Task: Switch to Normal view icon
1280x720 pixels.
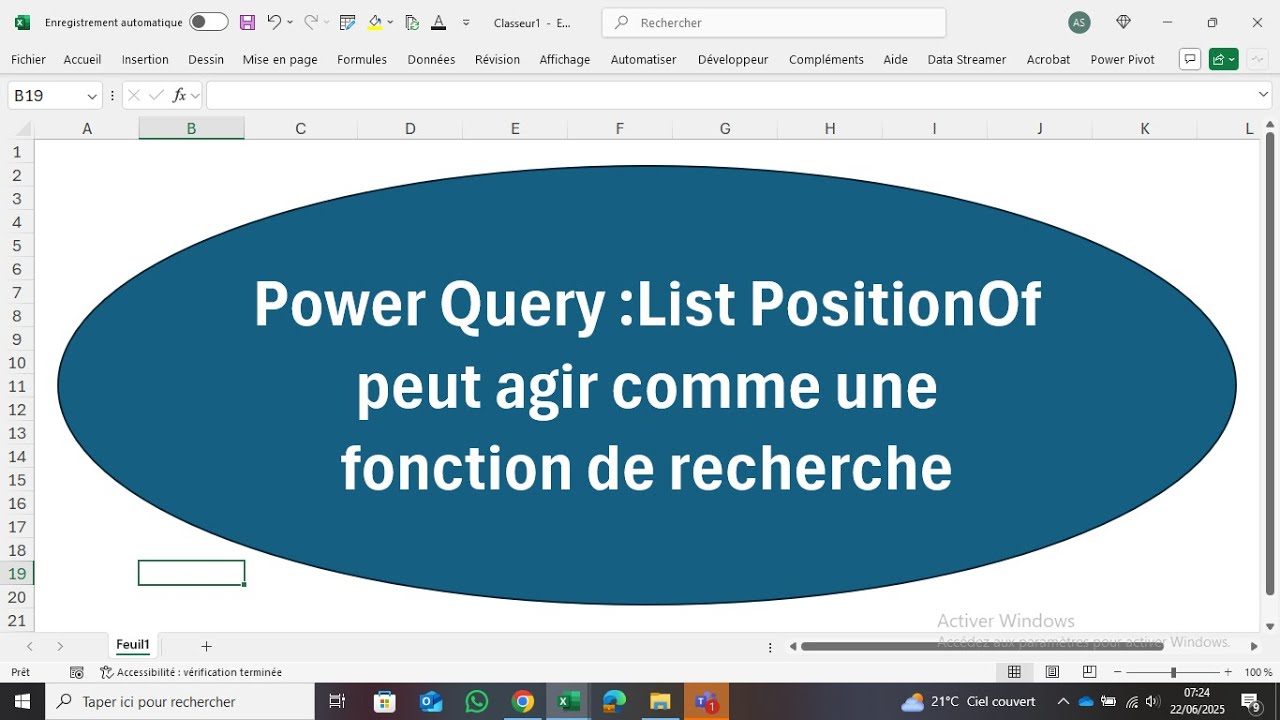Action: click(x=1014, y=672)
